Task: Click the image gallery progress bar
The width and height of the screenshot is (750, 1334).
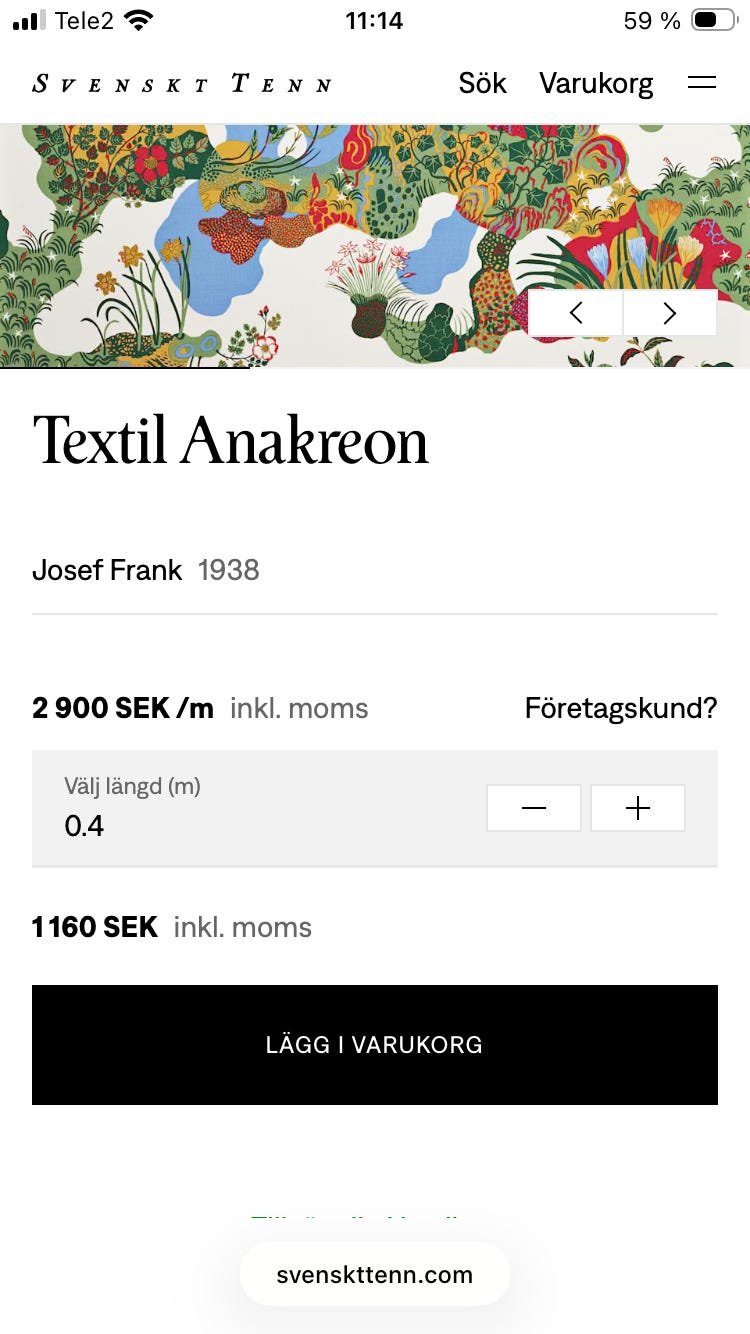Action: tap(125, 368)
